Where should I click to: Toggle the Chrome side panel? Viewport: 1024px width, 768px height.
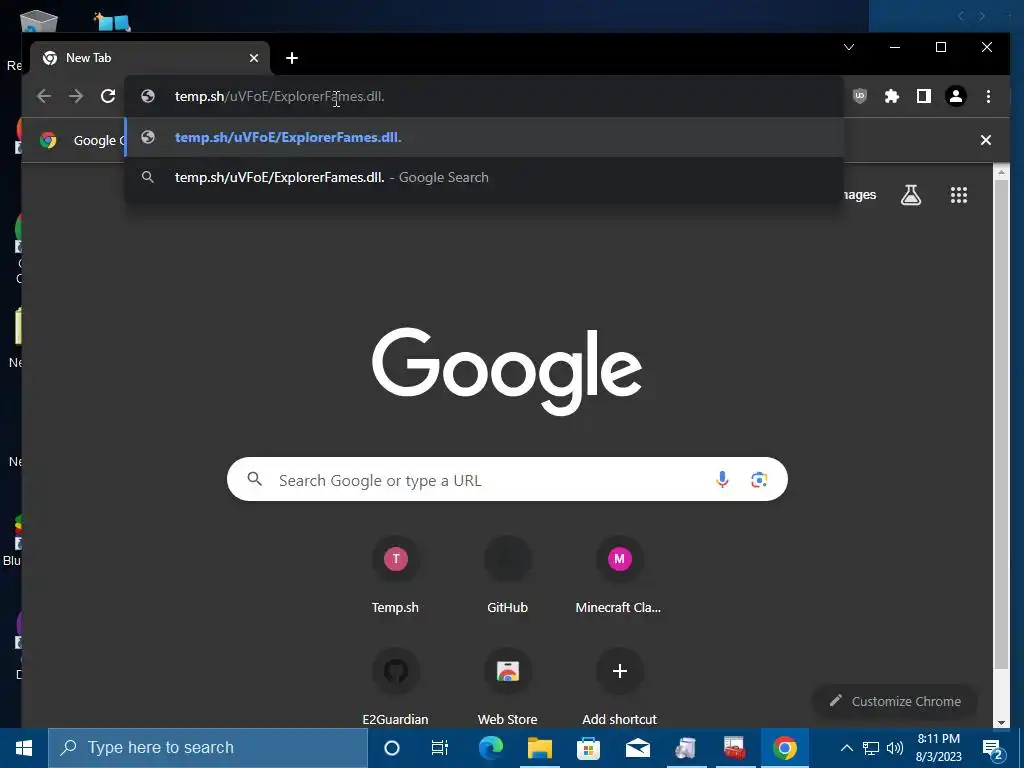click(923, 97)
